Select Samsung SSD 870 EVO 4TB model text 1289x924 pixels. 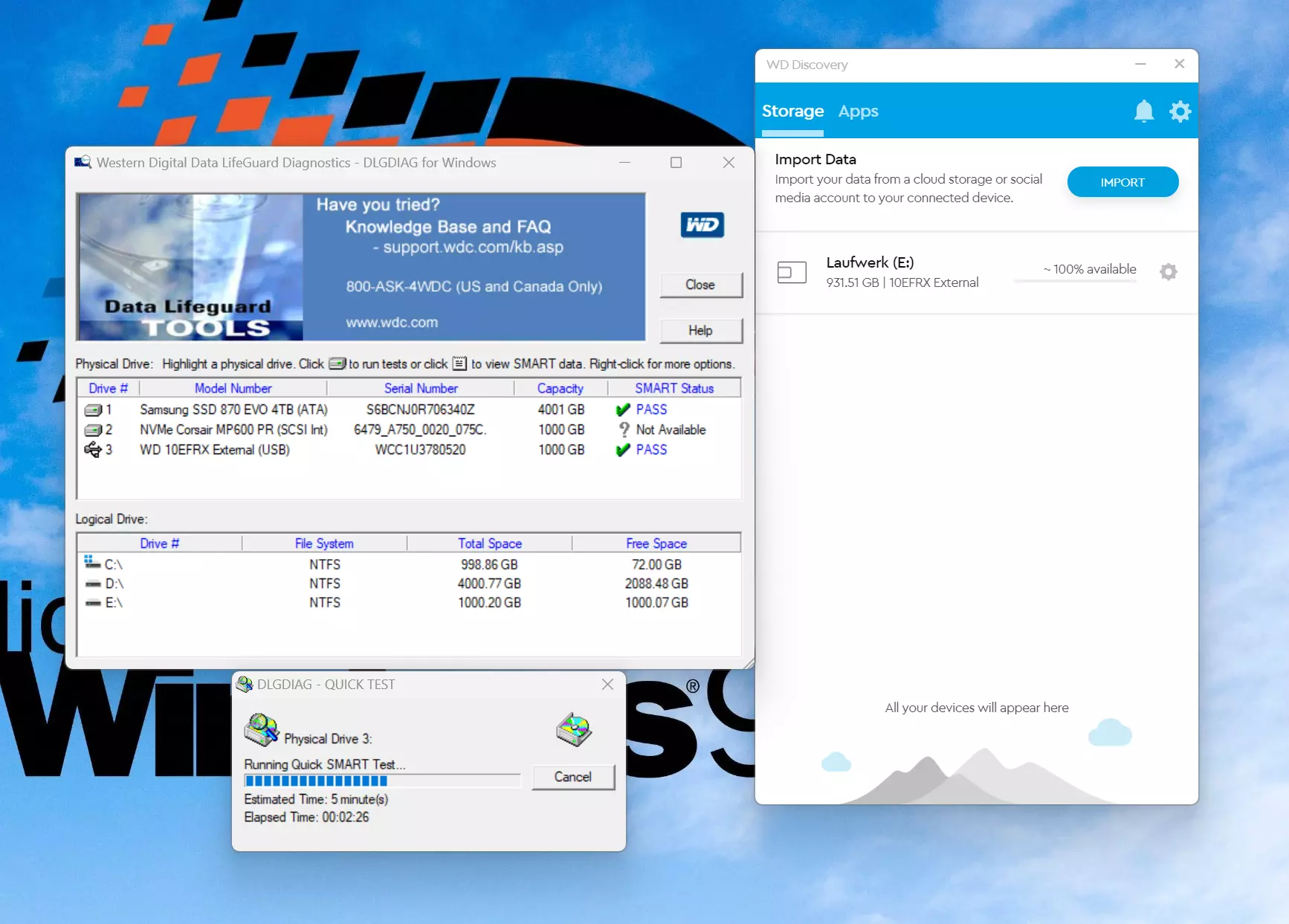pos(233,410)
